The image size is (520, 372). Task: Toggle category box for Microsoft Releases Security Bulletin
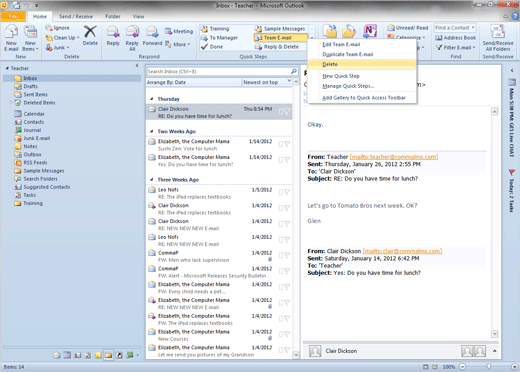[x=281, y=271]
